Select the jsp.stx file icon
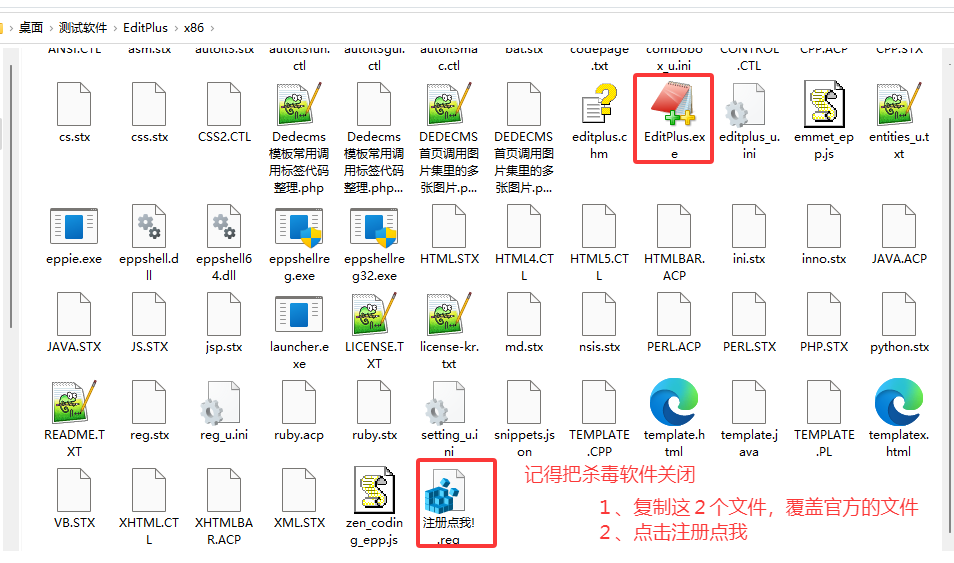 tap(224, 315)
